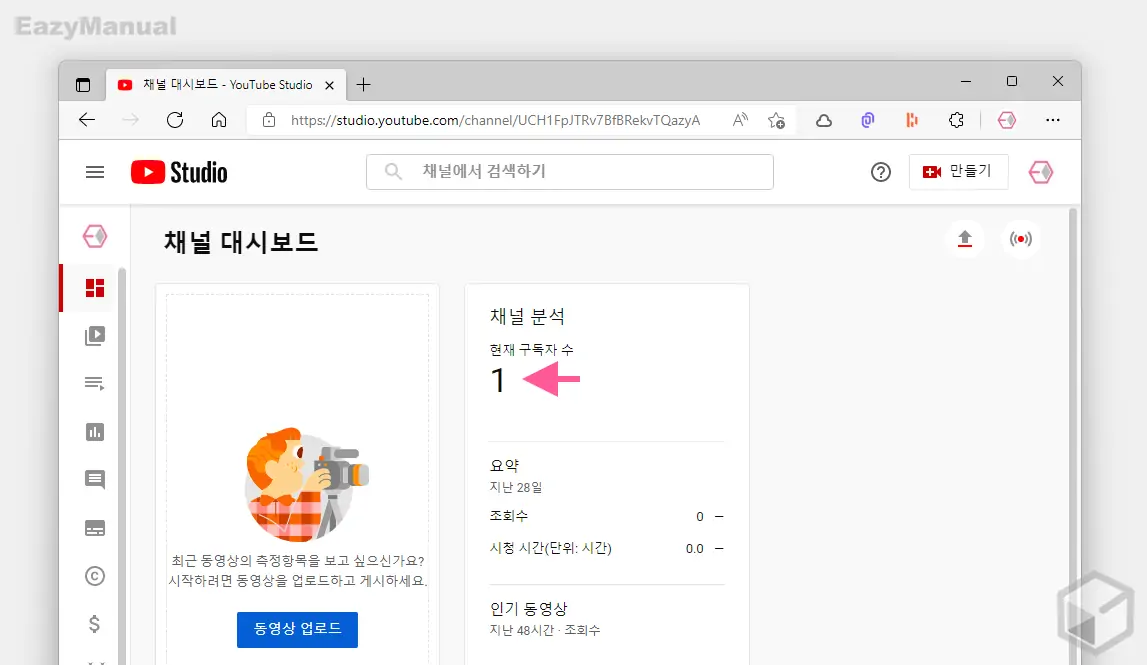This screenshot has width=1147, height=665.
Task: Click the 현재 구독자 수 label
Action: tap(532, 350)
